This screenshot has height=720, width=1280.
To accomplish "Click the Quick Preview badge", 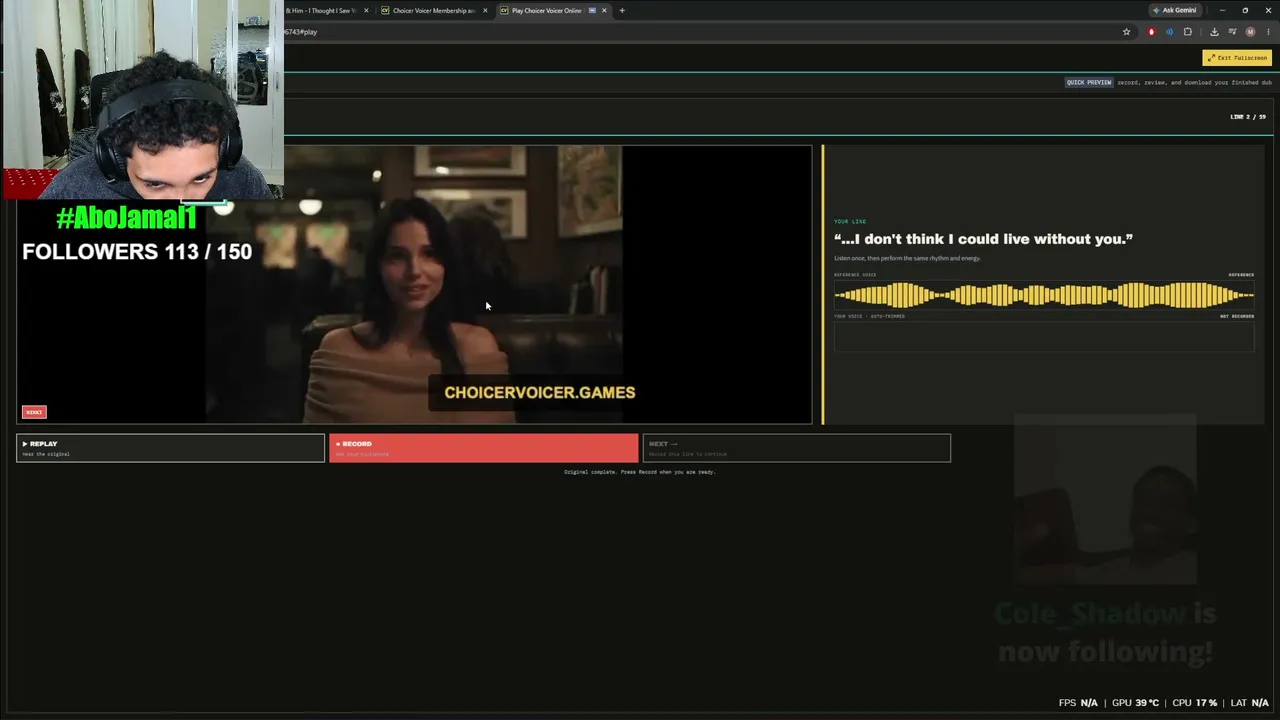I will pos(1089,83).
